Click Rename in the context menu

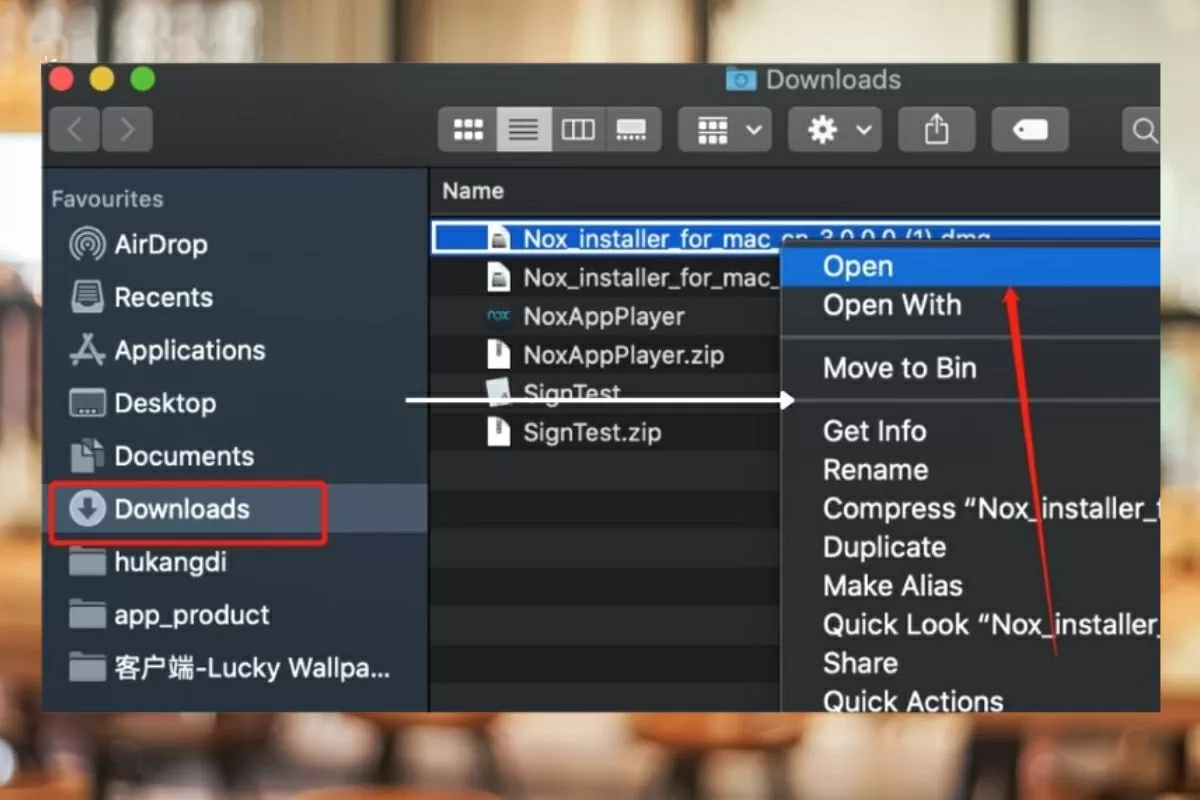875,469
